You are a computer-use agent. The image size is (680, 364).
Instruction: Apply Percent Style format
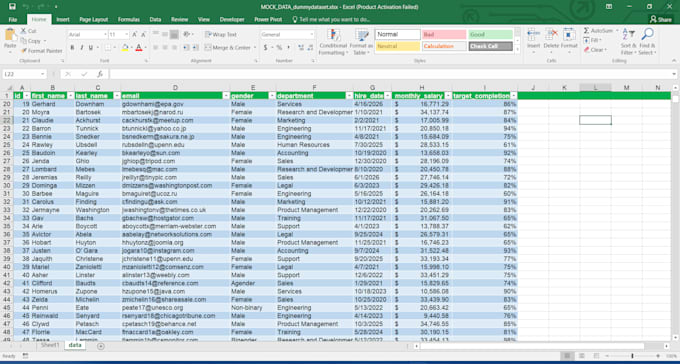tap(279, 47)
